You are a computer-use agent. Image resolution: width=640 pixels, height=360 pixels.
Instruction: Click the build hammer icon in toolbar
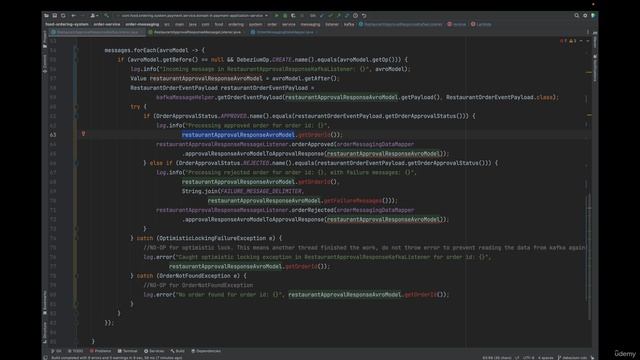[106, 16]
